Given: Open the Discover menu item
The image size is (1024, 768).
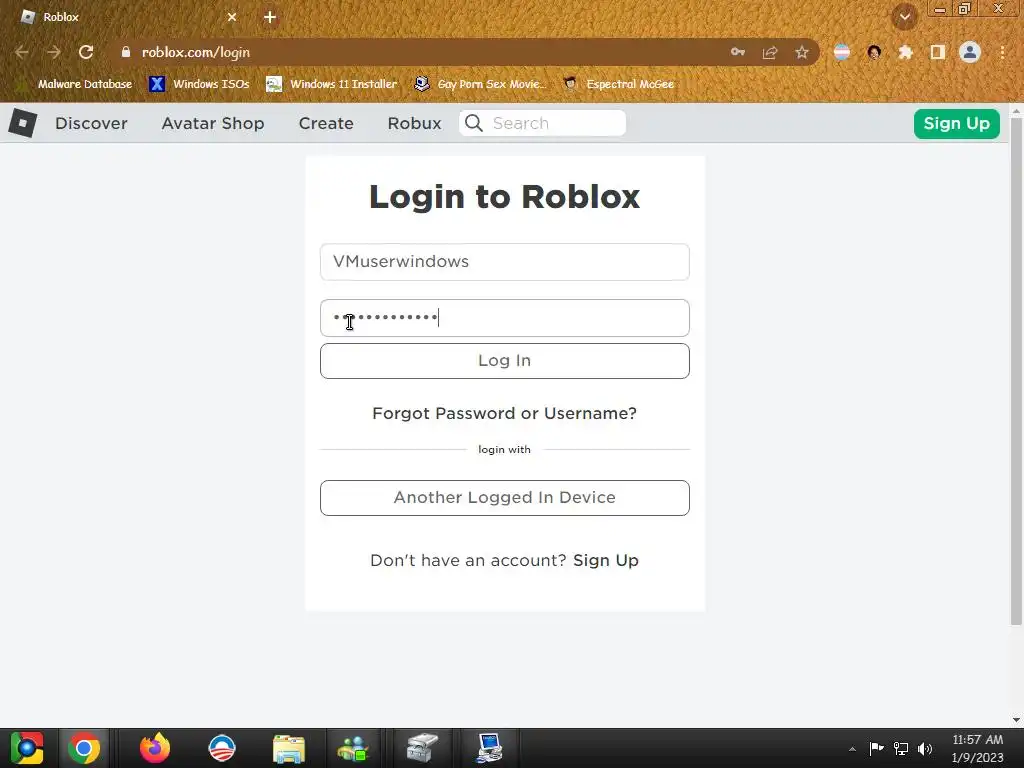Looking at the screenshot, I should pos(91,123).
